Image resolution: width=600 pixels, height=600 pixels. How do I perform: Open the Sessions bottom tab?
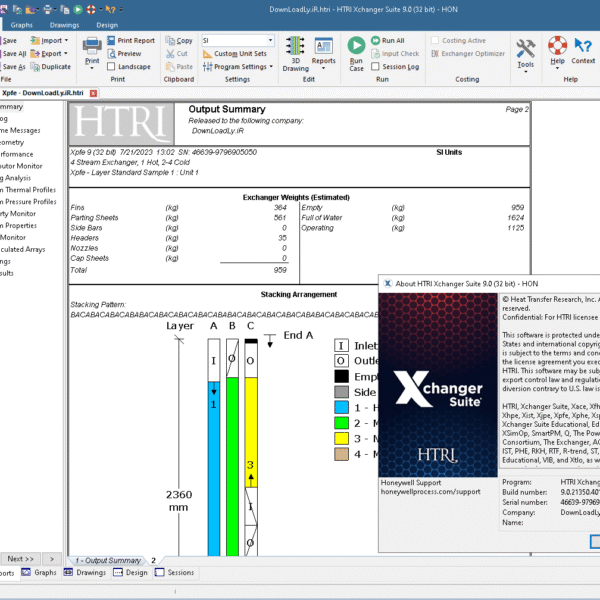pyautogui.click(x=174, y=572)
